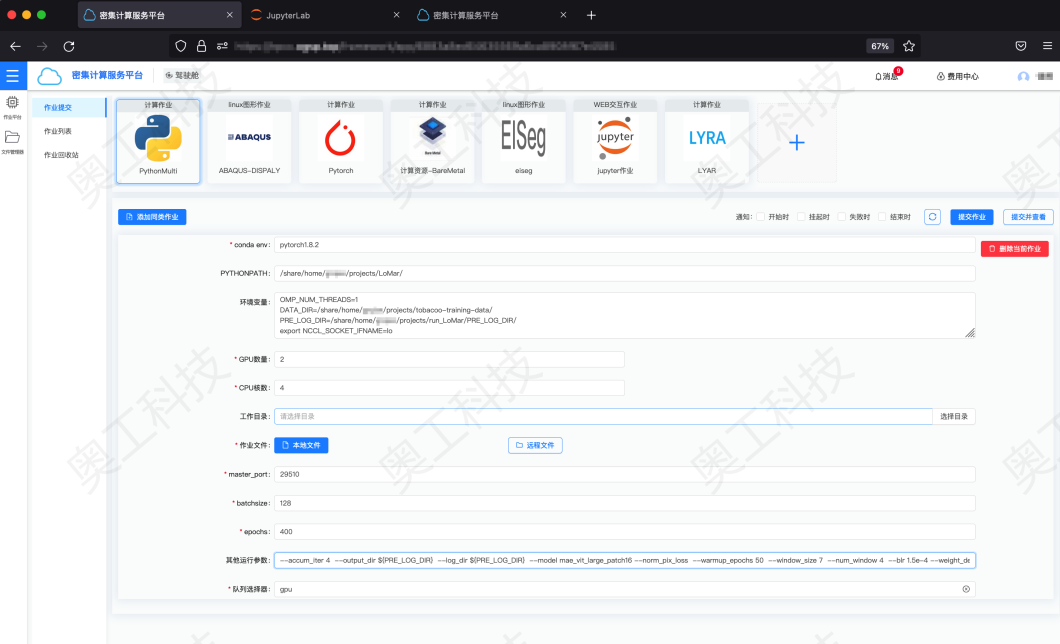Click the padlock site-info icon
1060x644 pixels.
(x=201, y=46)
